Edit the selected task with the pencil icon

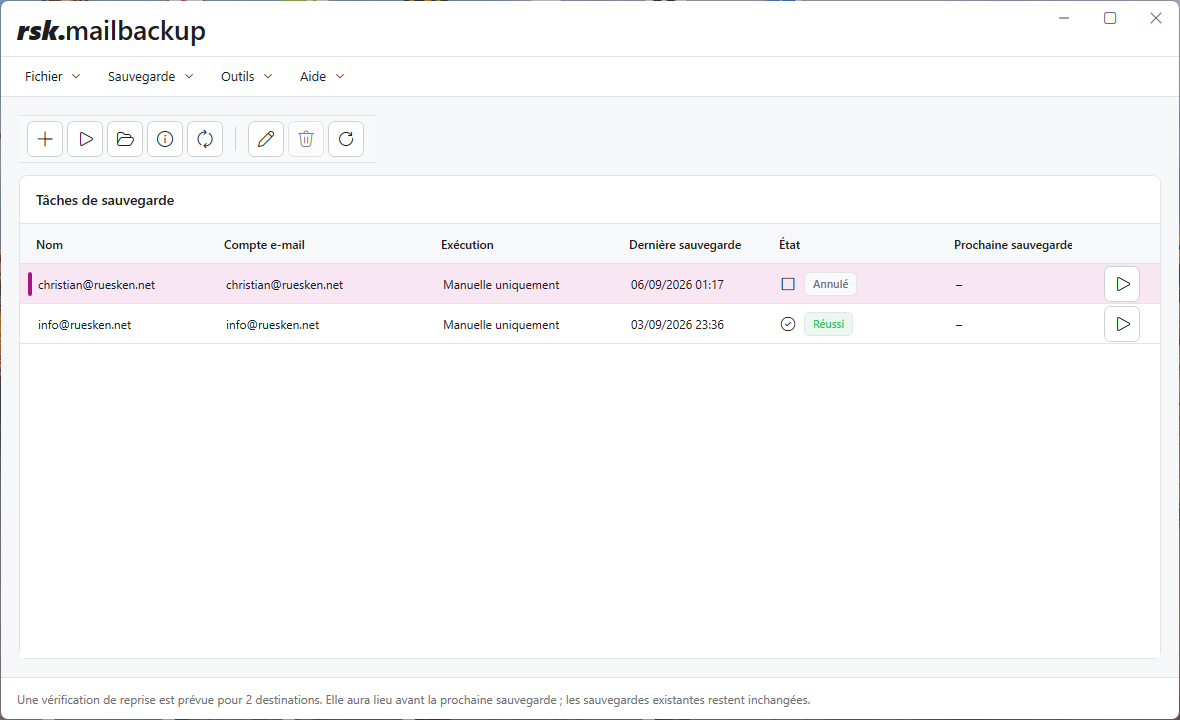click(x=266, y=139)
